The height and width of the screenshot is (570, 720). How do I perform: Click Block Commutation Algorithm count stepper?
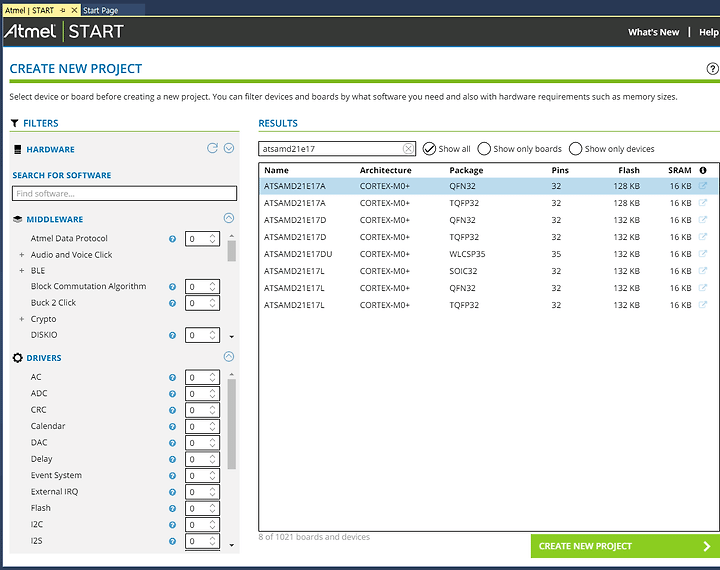tap(202, 287)
